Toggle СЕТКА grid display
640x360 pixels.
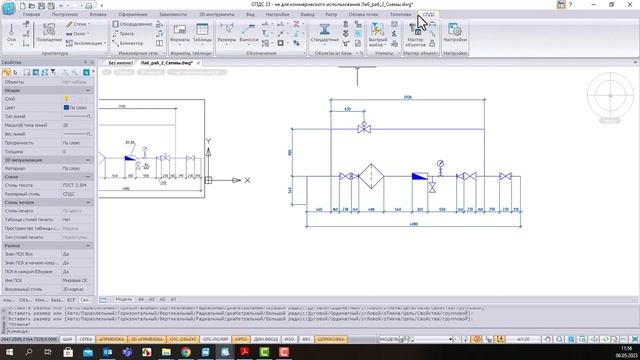(86, 339)
